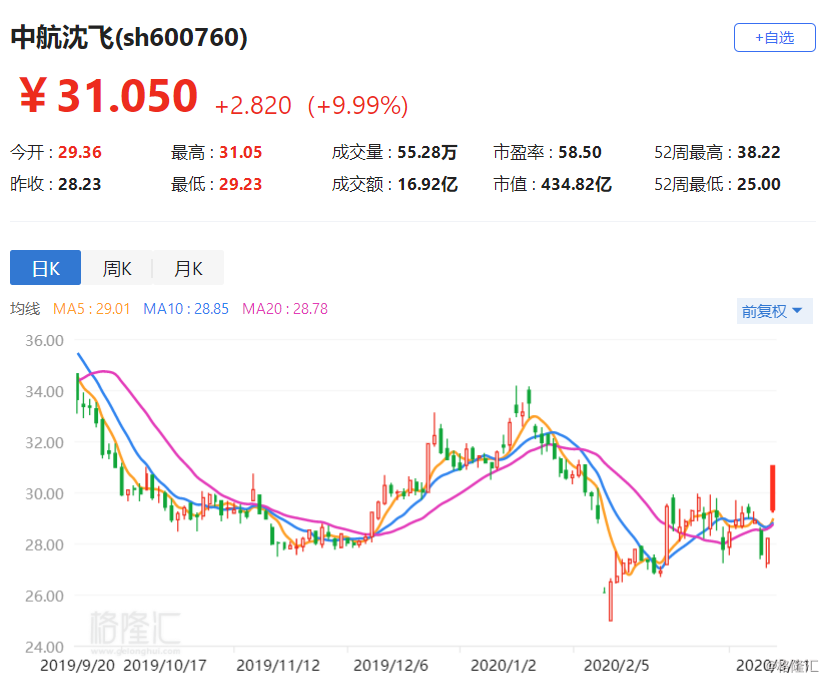This screenshot has height=680, width=826.
Task: Switch to the 日K daily chart tab
Action: pyautogui.click(x=45, y=268)
